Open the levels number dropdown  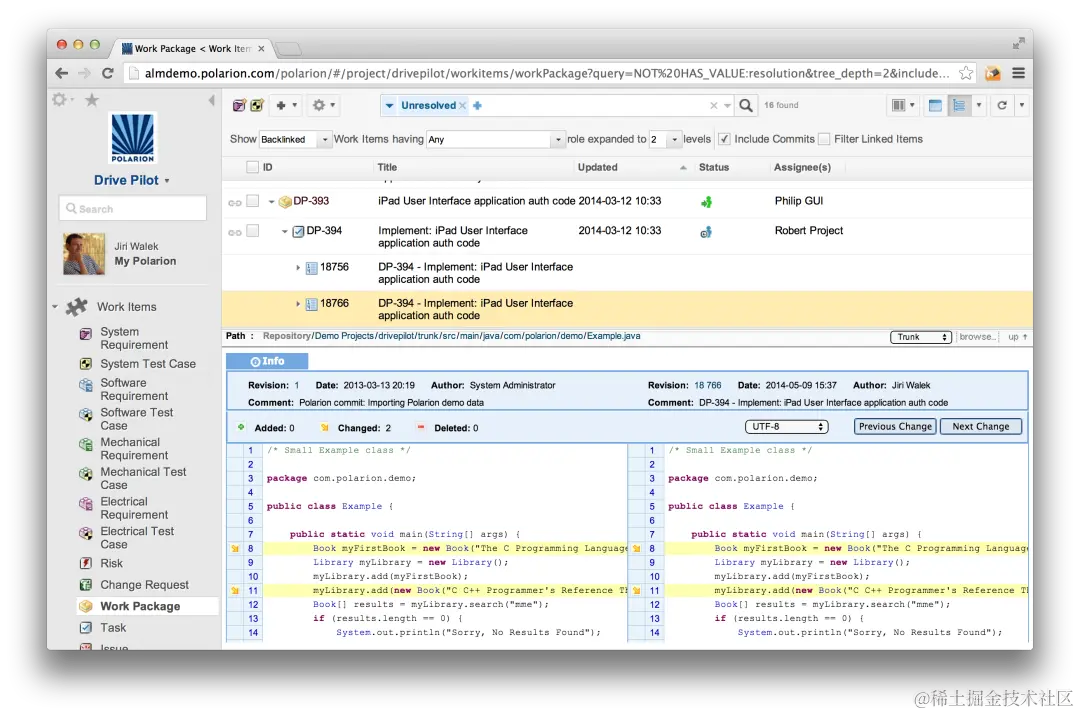coord(665,139)
